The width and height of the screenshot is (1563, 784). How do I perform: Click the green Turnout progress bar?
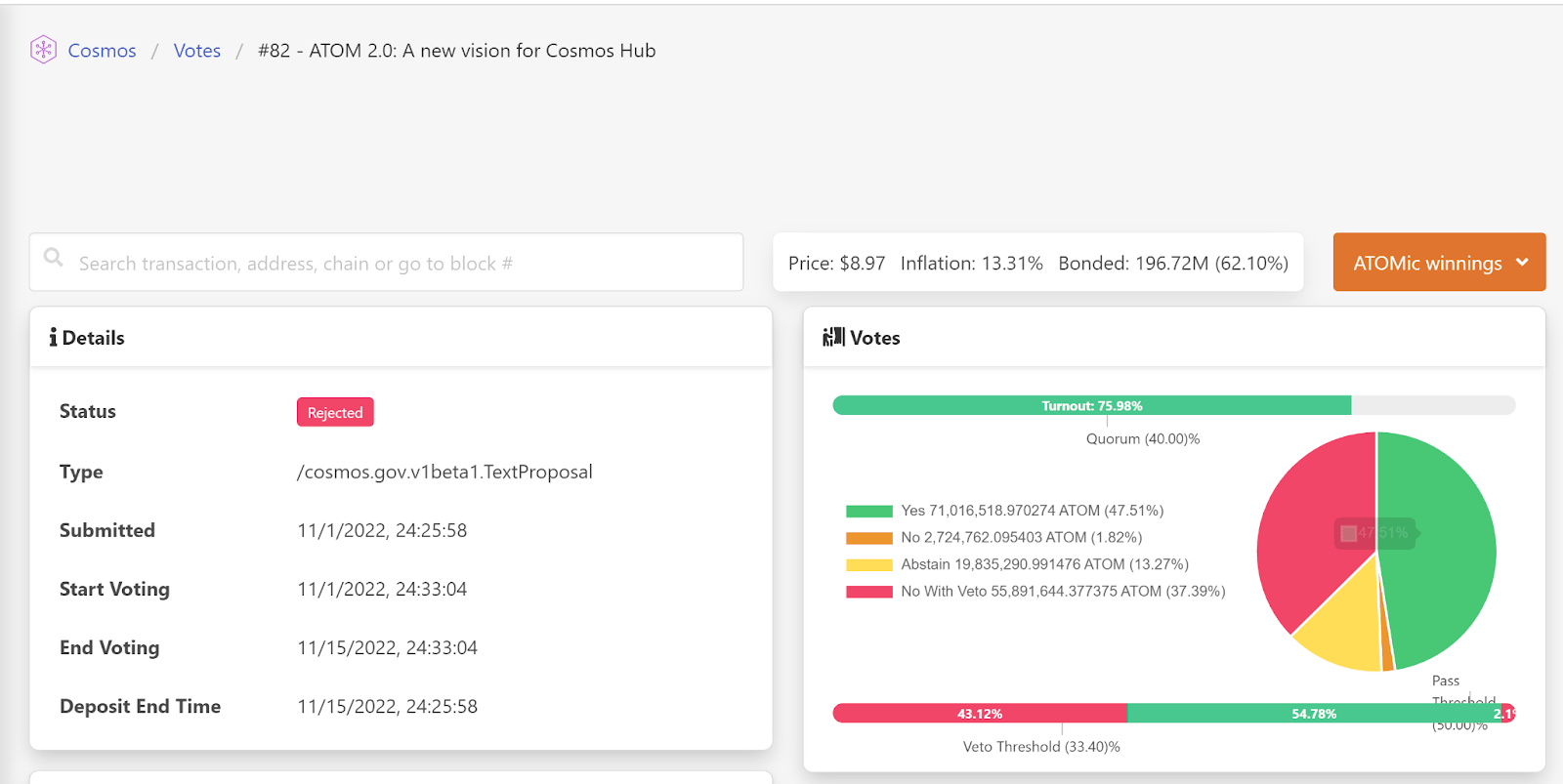(1091, 405)
